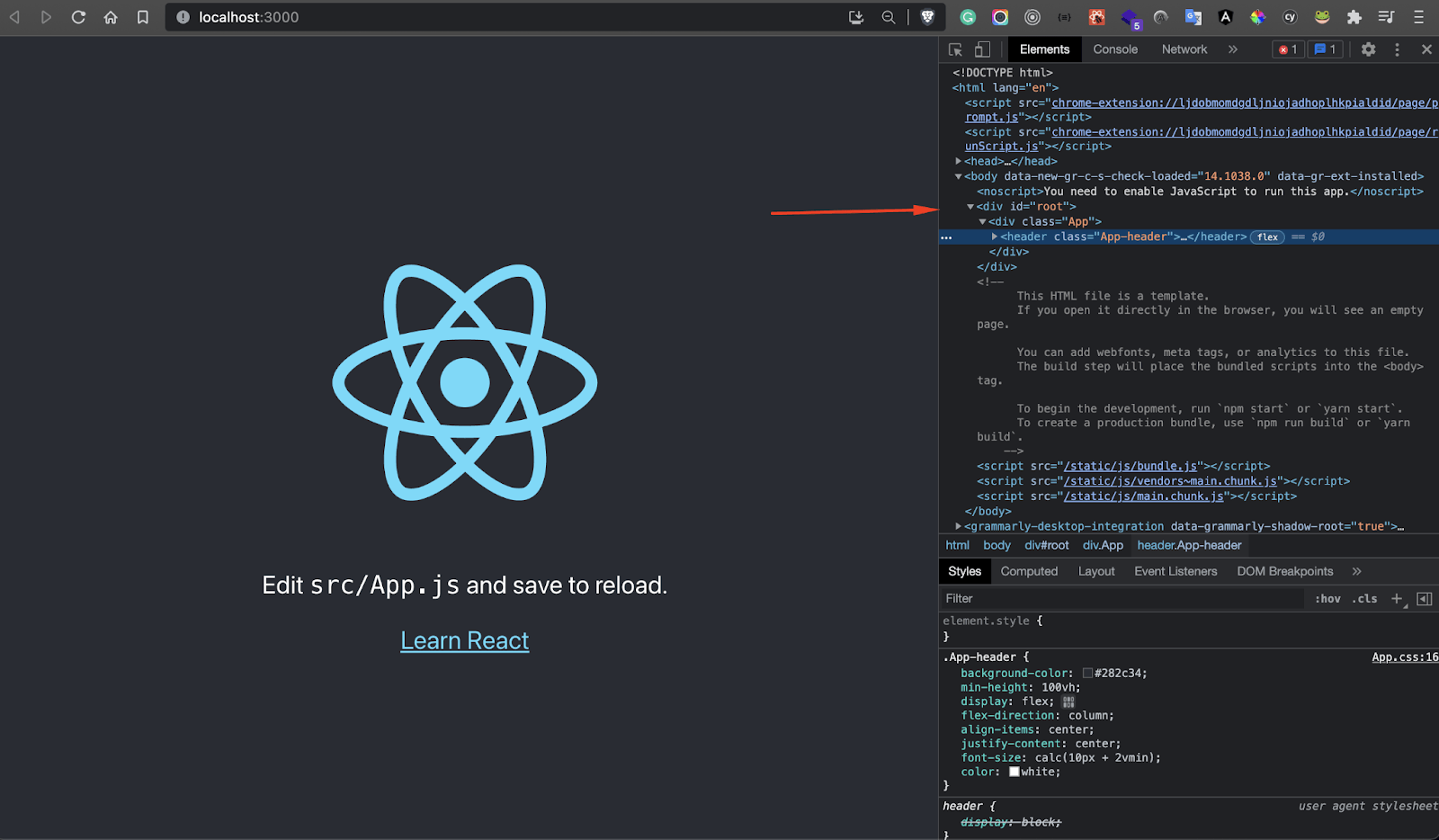1439x840 pixels.
Task: Open the zoom magnifier in address bar
Action: (889, 17)
